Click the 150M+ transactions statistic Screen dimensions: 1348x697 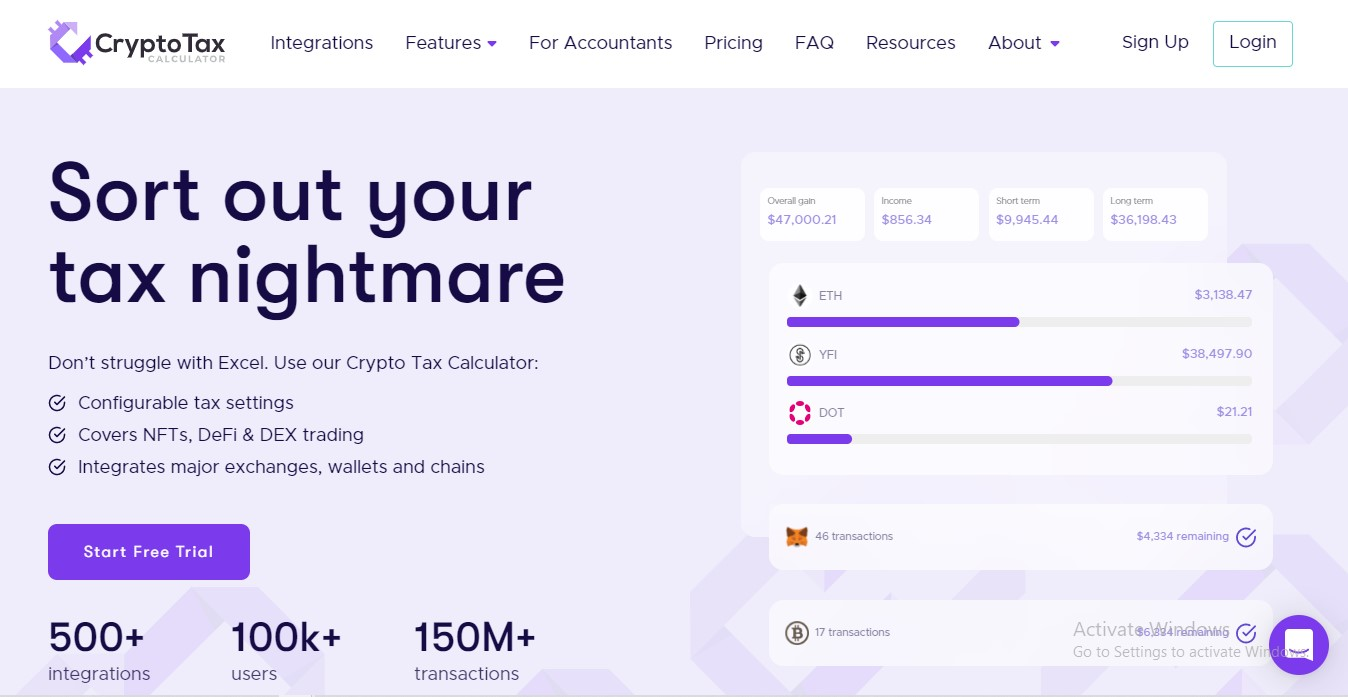click(475, 652)
